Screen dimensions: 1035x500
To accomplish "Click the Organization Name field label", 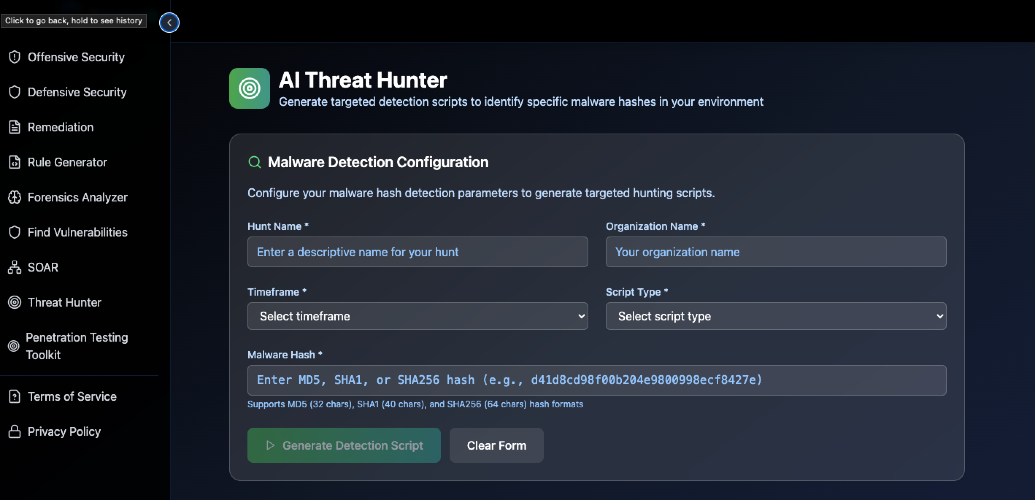I will click(655, 226).
